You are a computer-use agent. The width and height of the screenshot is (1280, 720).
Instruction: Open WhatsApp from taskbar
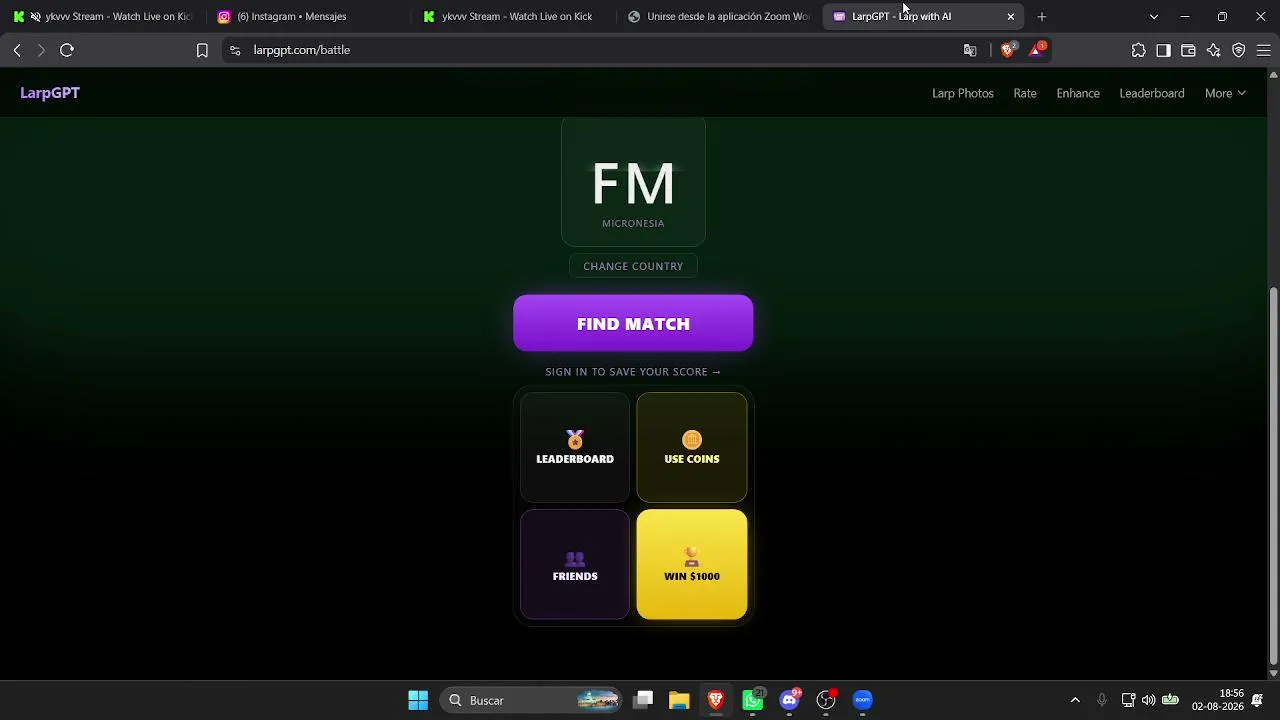pos(753,700)
